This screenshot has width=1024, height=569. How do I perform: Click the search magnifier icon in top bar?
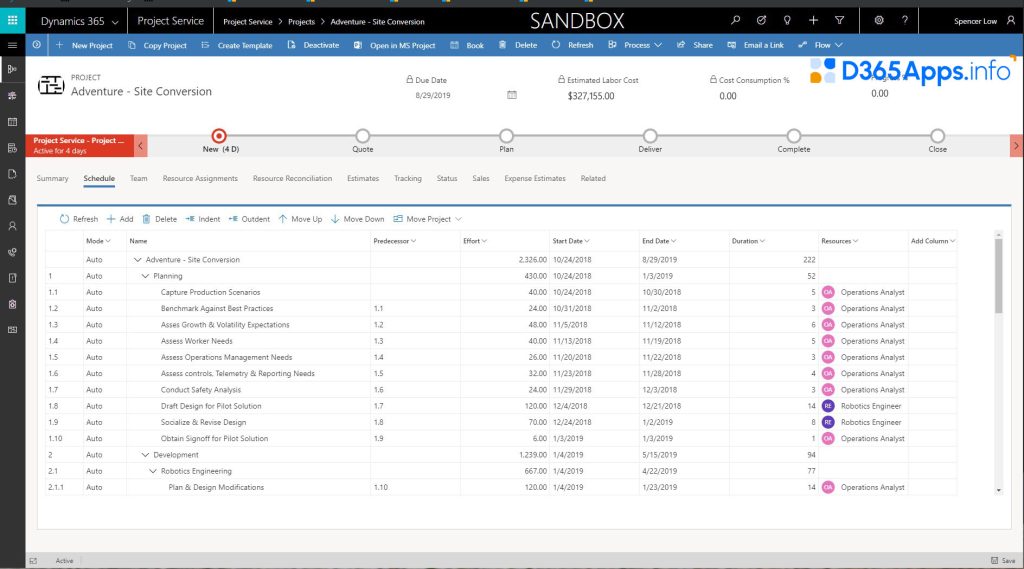click(735, 20)
